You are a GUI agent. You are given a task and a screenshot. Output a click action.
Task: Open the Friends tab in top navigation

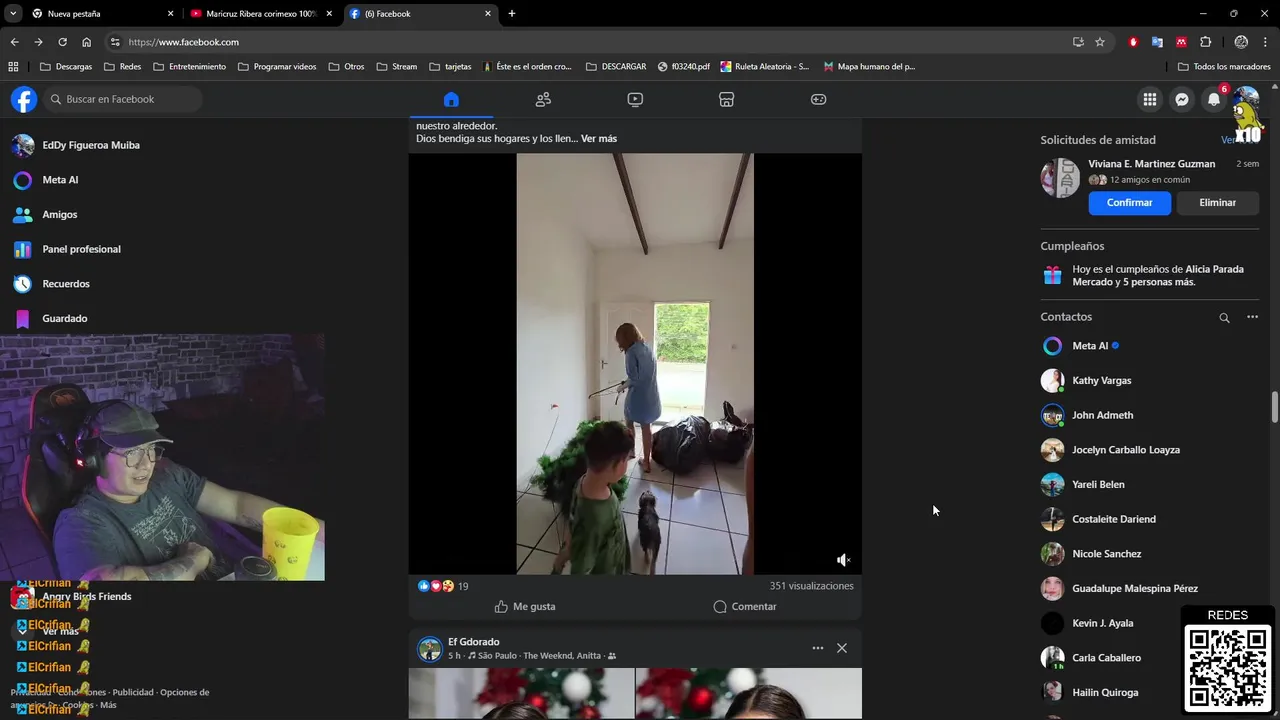[543, 99]
